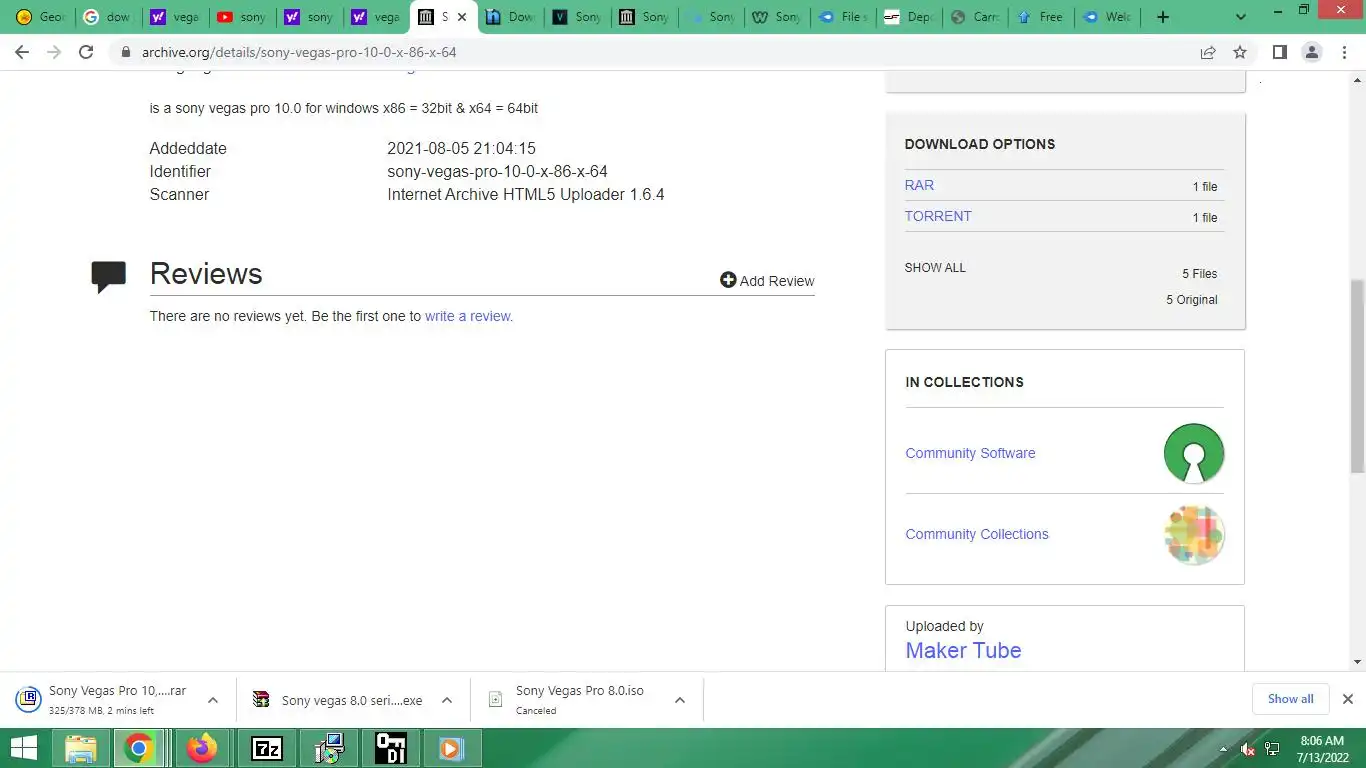1366x768 pixels.
Task: Open the Chrome profile avatar
Action: pos(1312,52)
